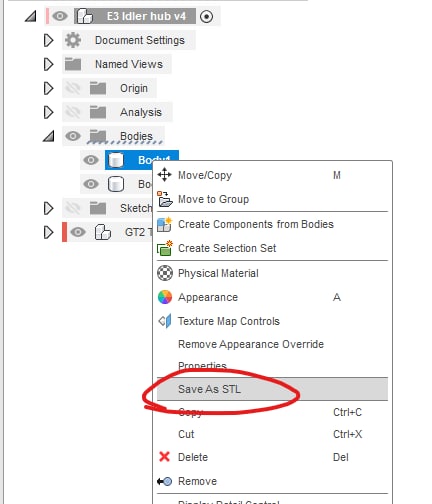Screen dimensions: 432x504
Task: Choose Move to Group menu entry
Action: [272, 199]
